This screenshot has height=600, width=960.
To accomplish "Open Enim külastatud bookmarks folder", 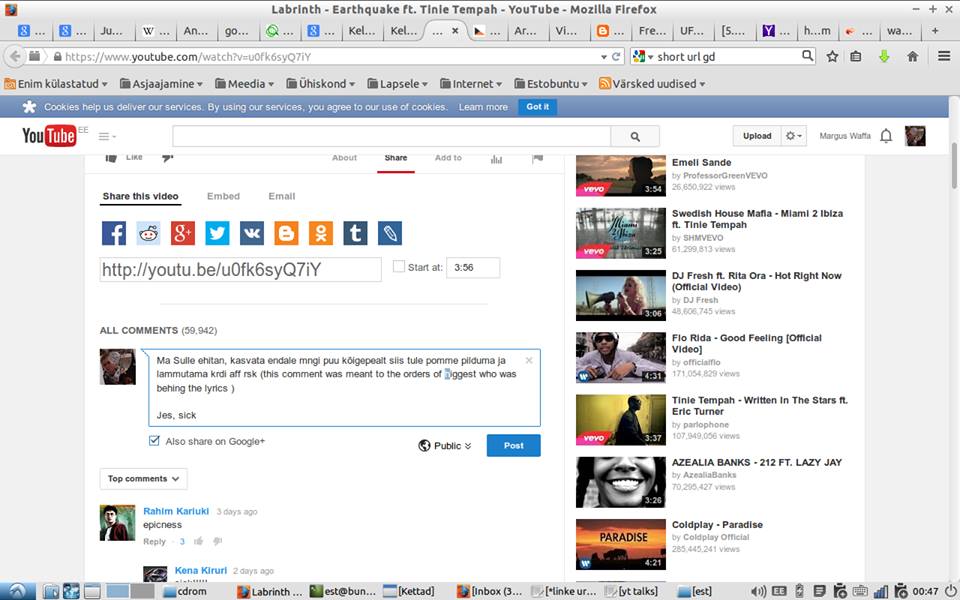I will tap(56, 84).
